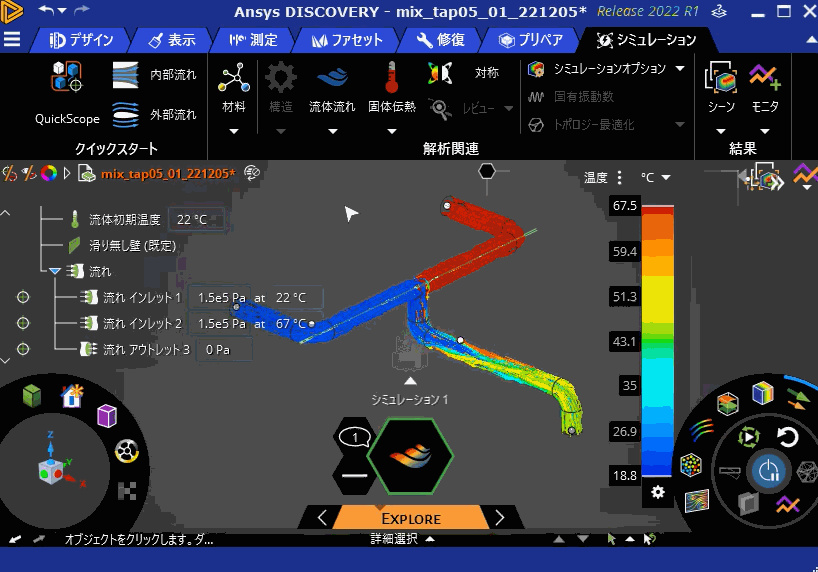Click the green solid cube icon
This screenshot has width=818, height=572.
[32, 395]
